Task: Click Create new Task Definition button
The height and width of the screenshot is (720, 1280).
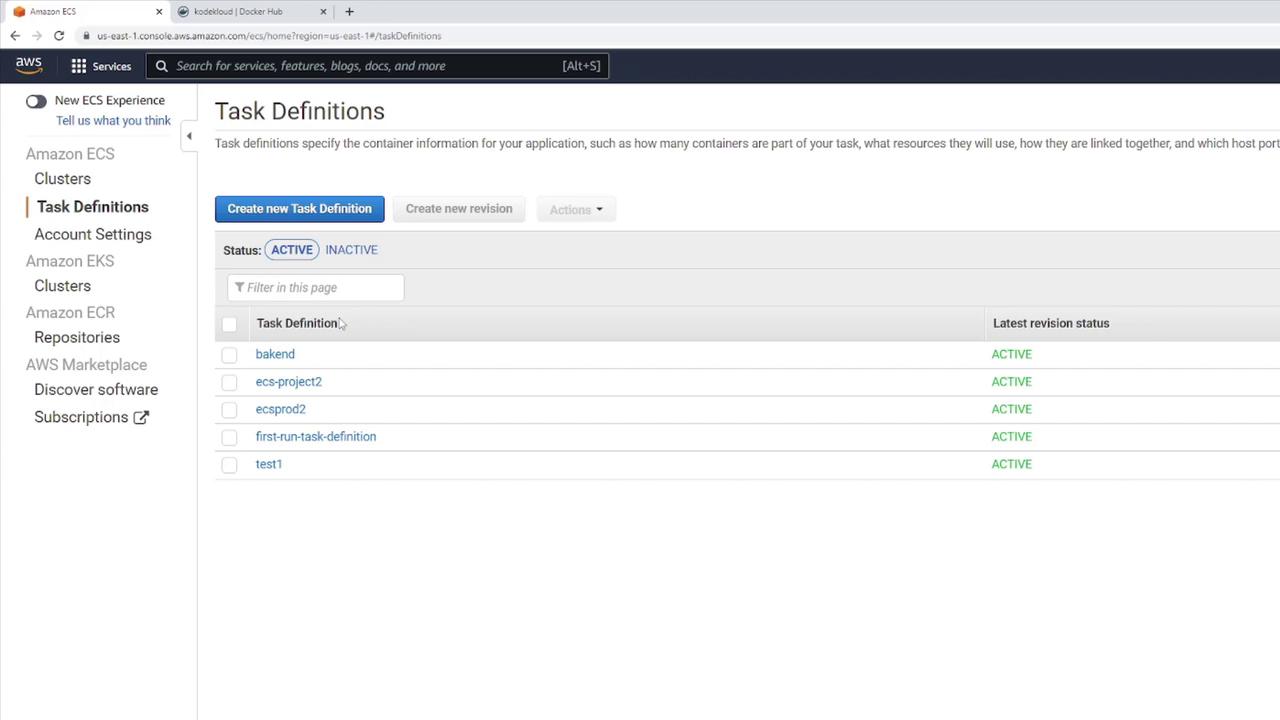Action: (x=299, y=209)
